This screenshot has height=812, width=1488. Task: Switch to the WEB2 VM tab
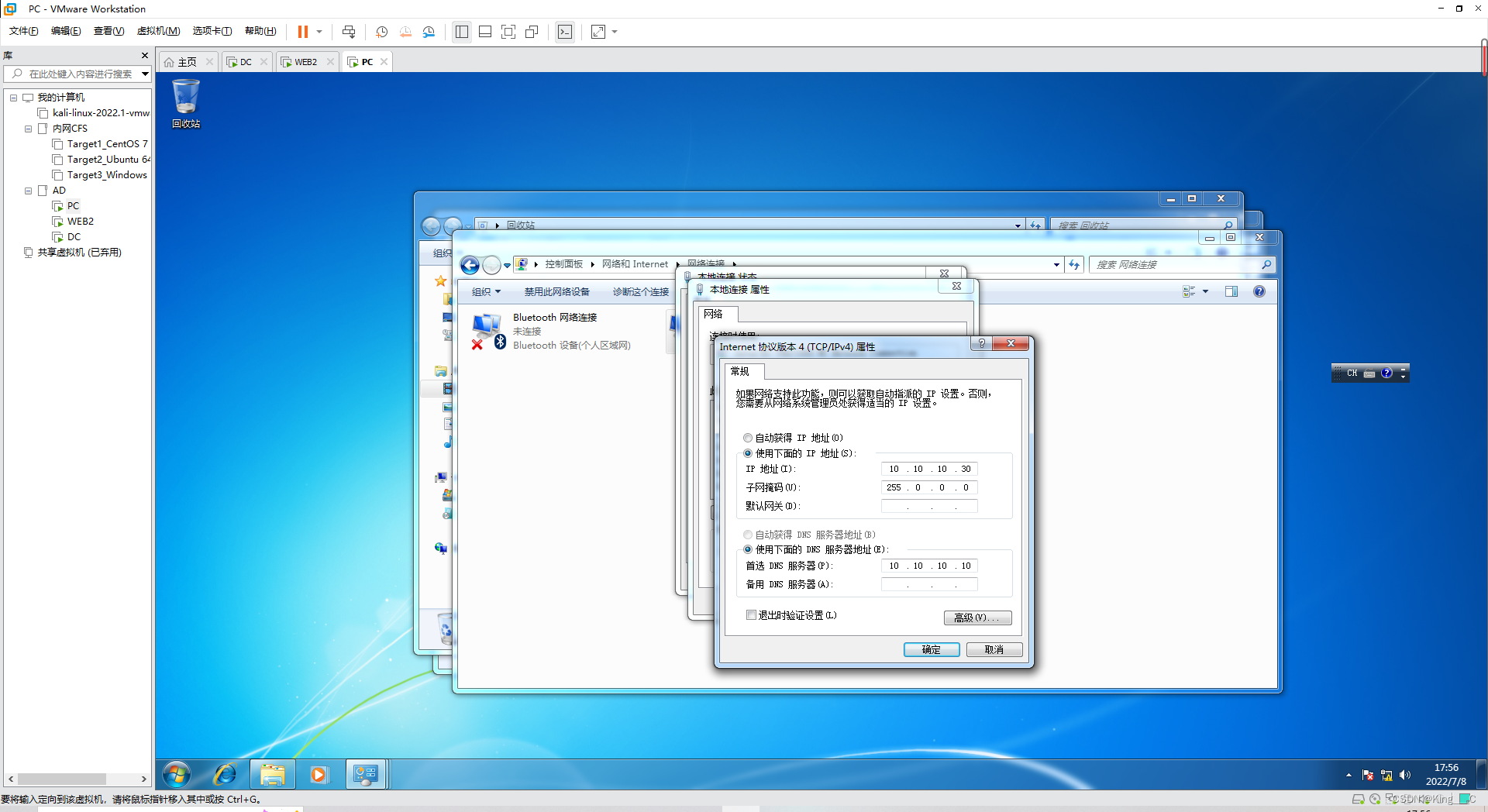(305, 62)
